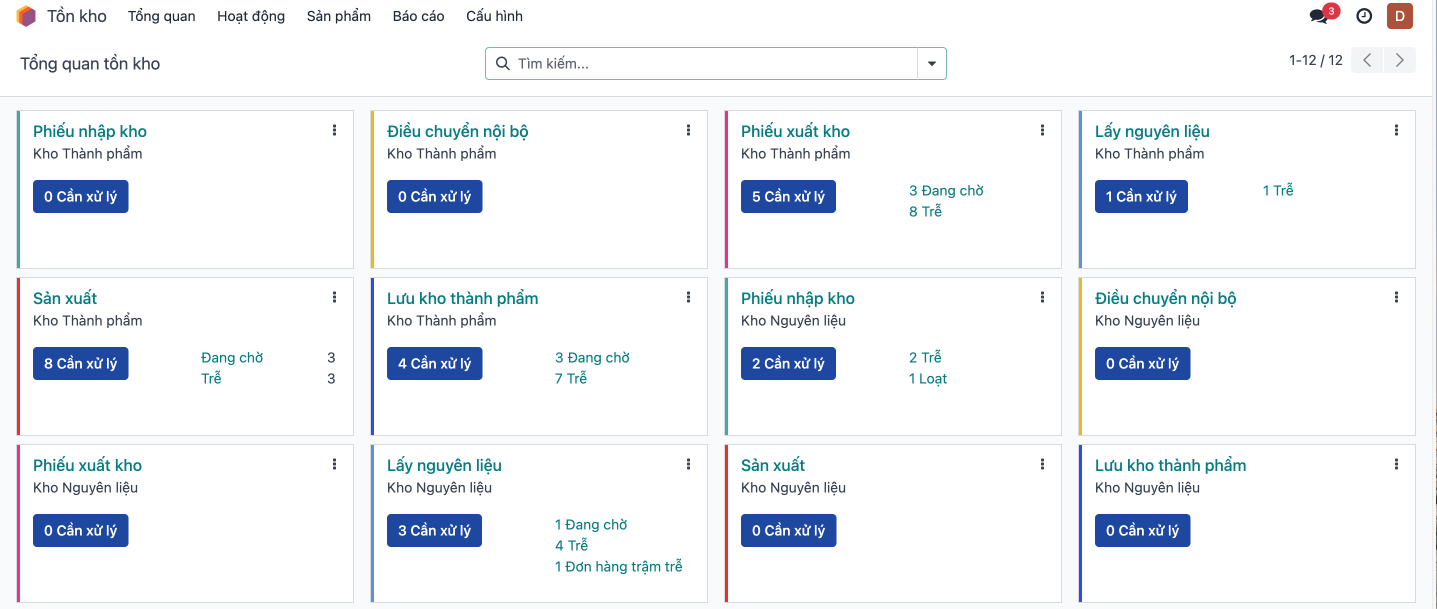The image size is (1437, 609).
Task: Open kebab menu of Sản xuất Thành phẩm card
Action: (334, 298)
